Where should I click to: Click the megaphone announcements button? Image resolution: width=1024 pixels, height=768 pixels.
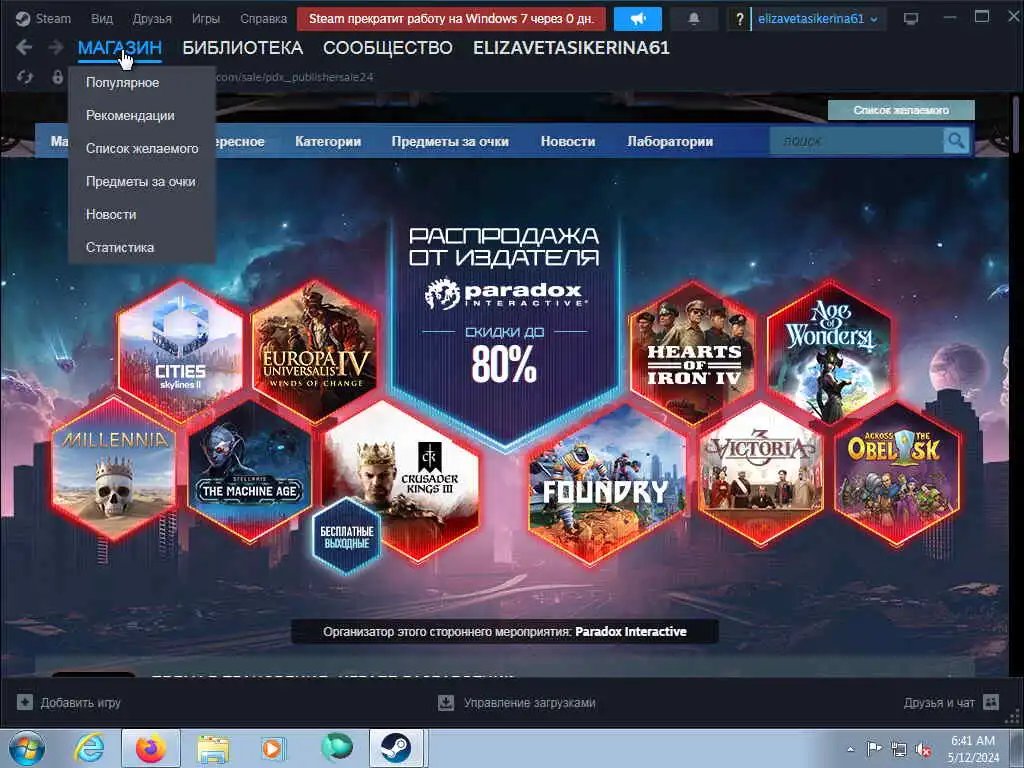coord(638,19)
